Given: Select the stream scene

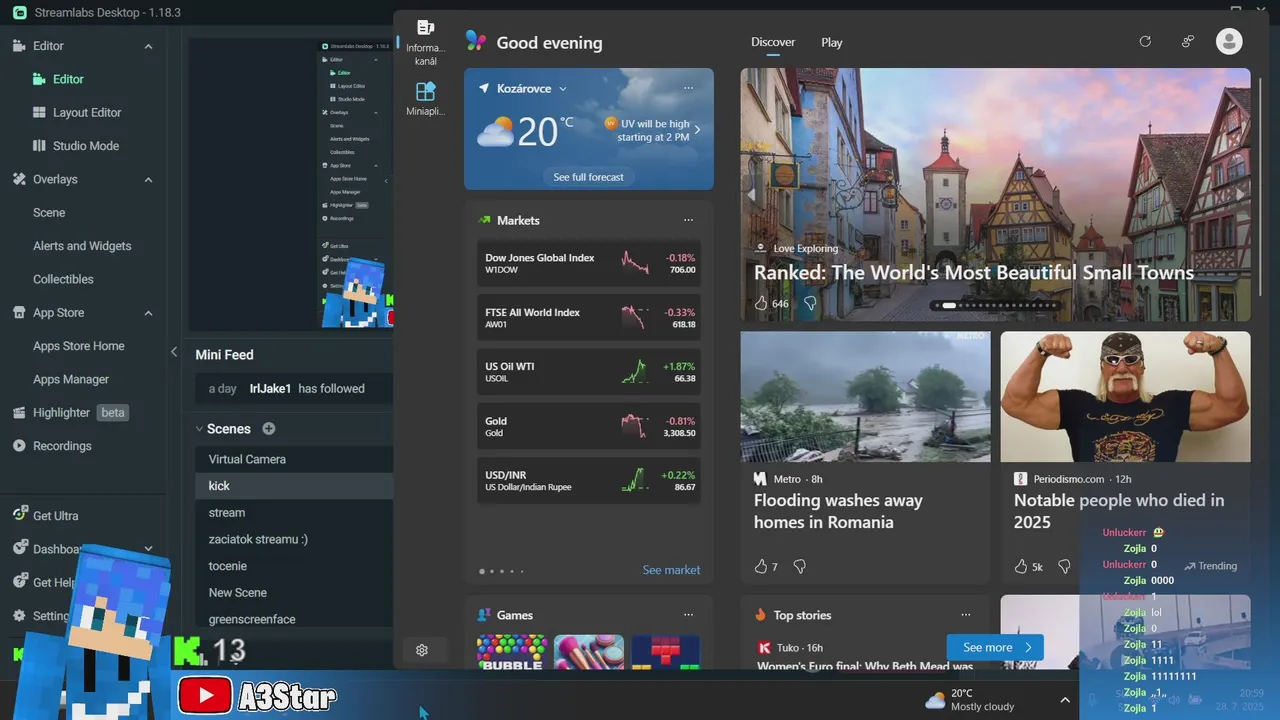Looking at the screenshot, I should click(x=293, y=513).
